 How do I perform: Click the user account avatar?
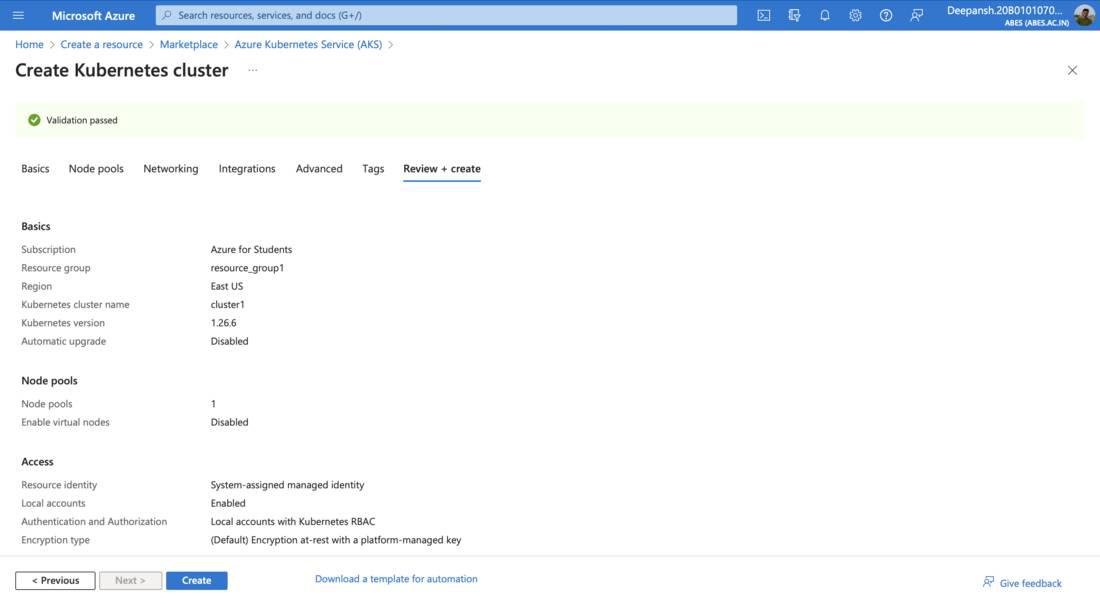click(1084, 15)
